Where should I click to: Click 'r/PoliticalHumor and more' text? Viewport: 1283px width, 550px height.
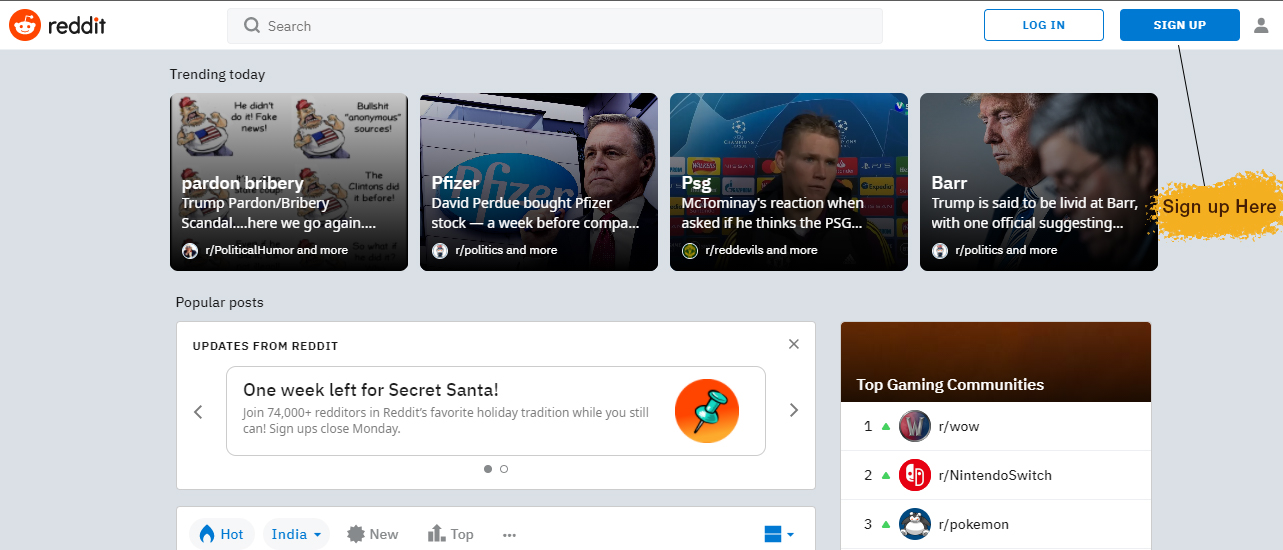click(277, 250)
